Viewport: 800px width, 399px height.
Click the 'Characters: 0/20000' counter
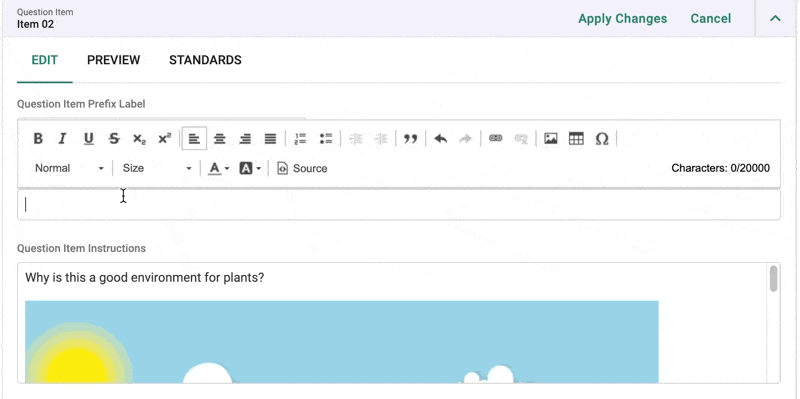[x=720, y=168]
